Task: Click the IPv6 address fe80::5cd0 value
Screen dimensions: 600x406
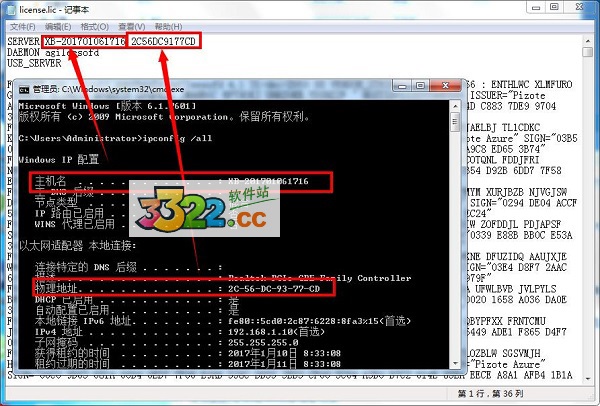Action: click(319, 321)
